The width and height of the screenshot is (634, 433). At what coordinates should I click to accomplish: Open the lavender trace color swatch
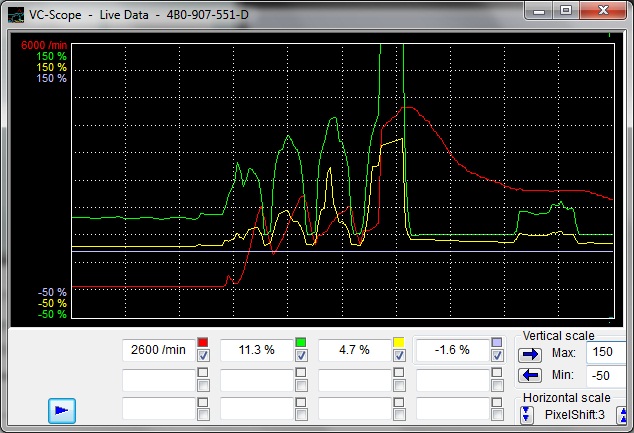click(x=497, y=343)
